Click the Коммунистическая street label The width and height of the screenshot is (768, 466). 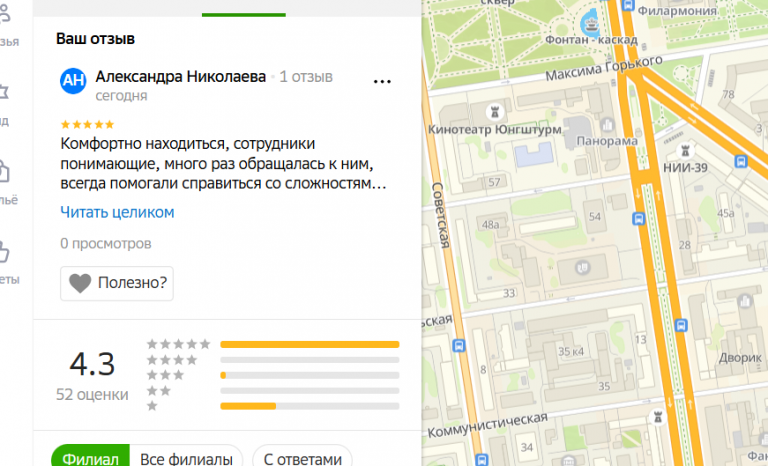[488, 425]
